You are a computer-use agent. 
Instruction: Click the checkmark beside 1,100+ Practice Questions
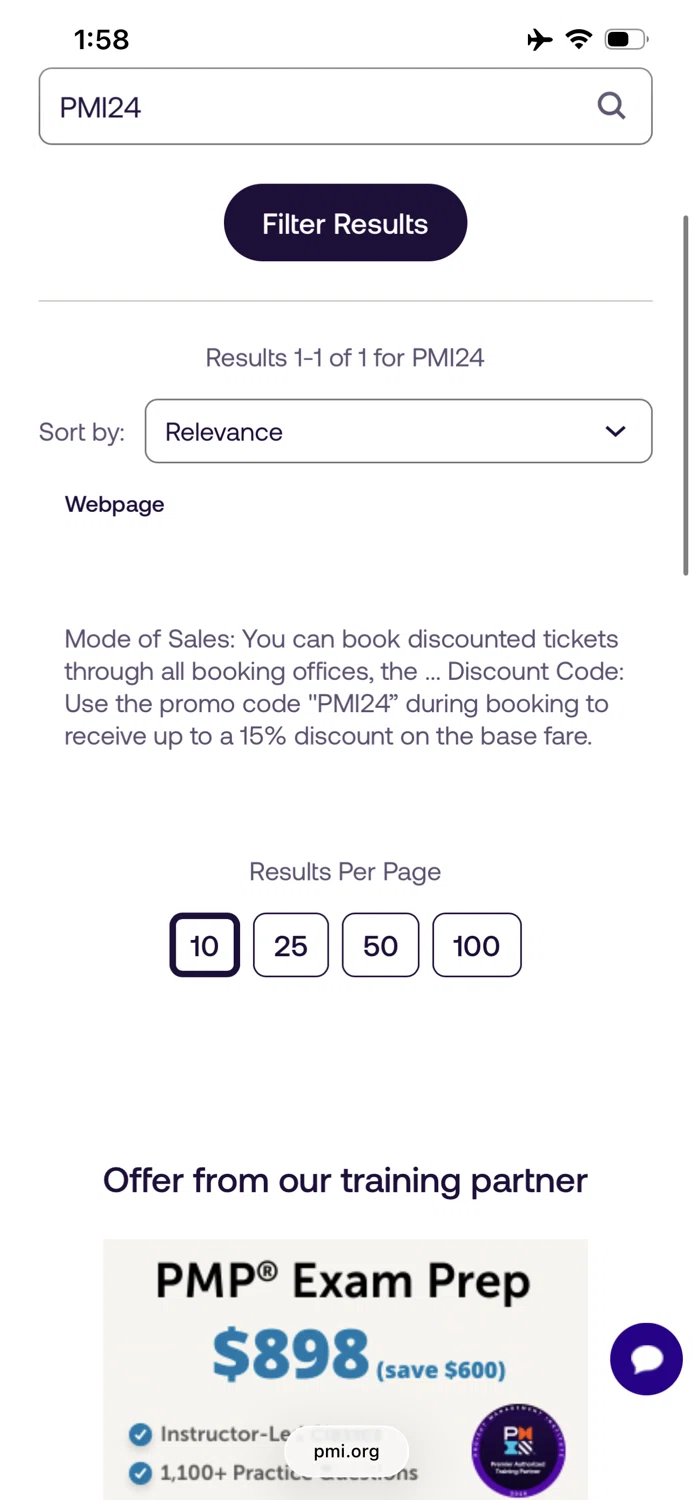tap(141, 1472)
